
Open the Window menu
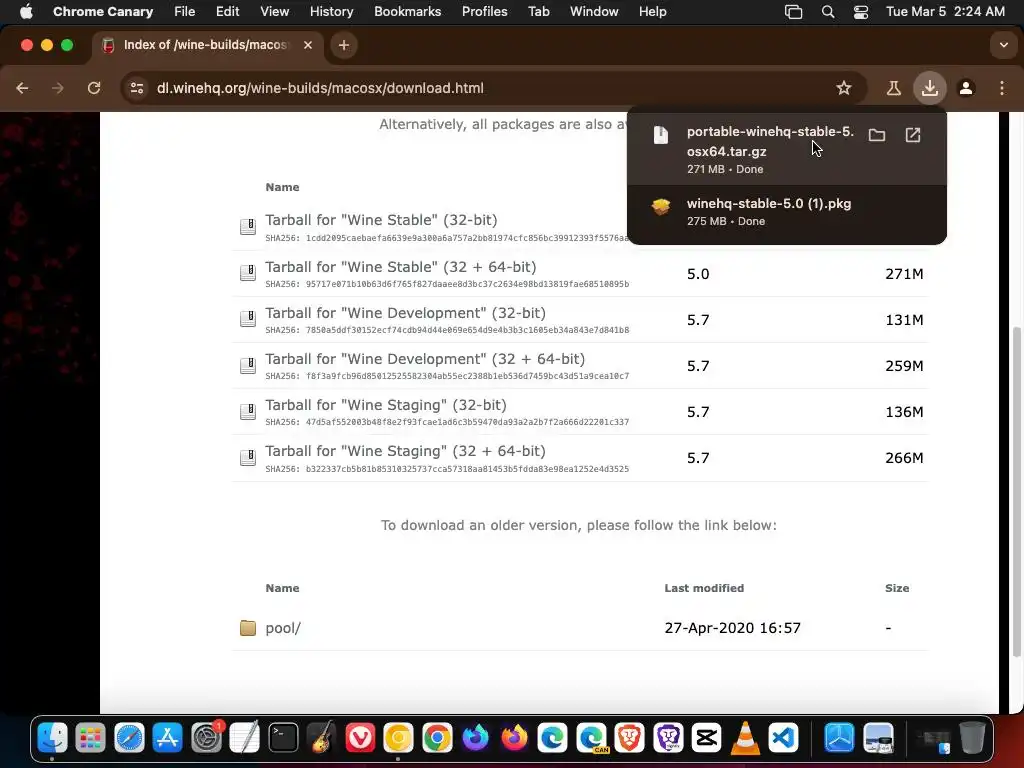point(594,12)
